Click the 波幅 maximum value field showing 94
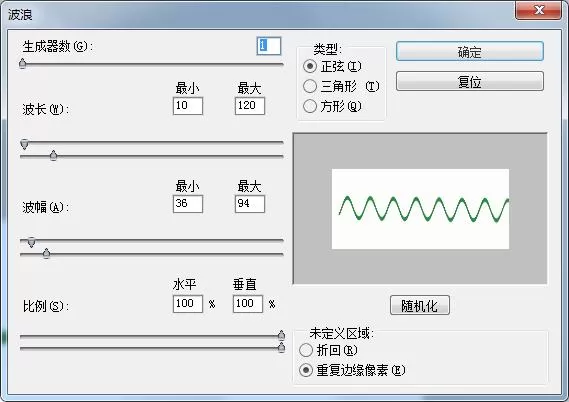 coord(250,204)
